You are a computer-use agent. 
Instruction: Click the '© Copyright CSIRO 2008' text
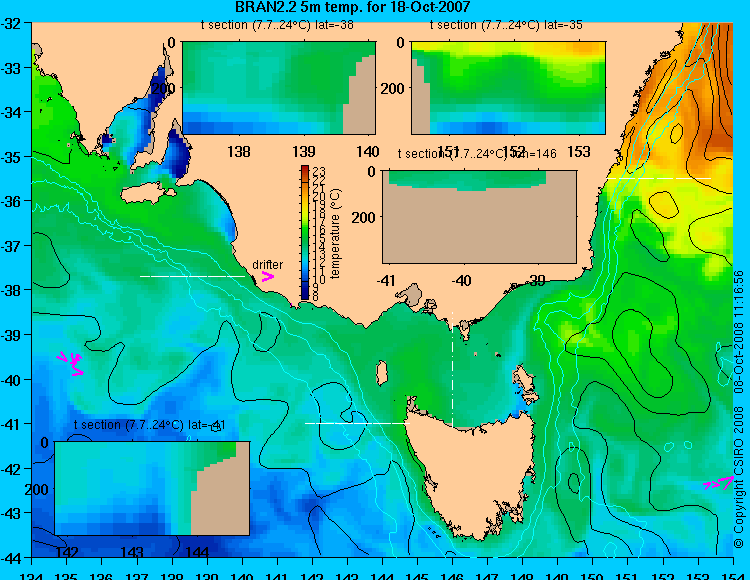(739, 478)
